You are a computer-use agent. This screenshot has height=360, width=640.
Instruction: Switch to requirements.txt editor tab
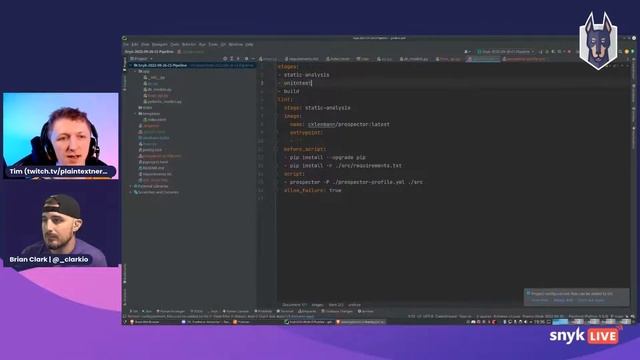click(x=302, y=59)
